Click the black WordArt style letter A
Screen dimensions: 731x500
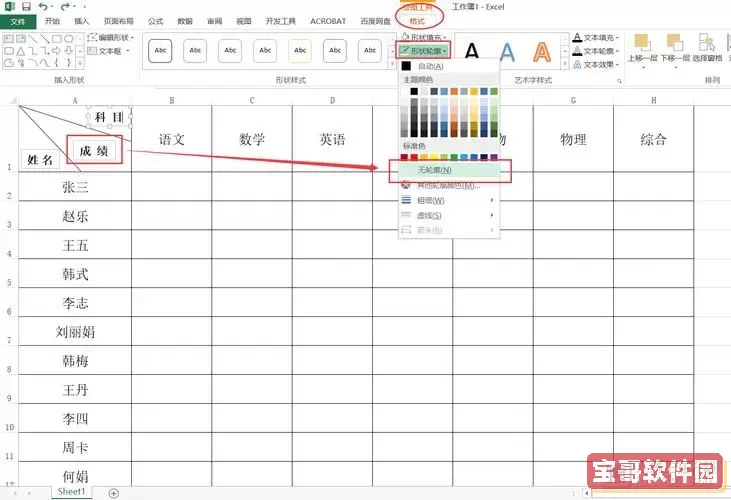pyautogui.click(x=472, y=51)
